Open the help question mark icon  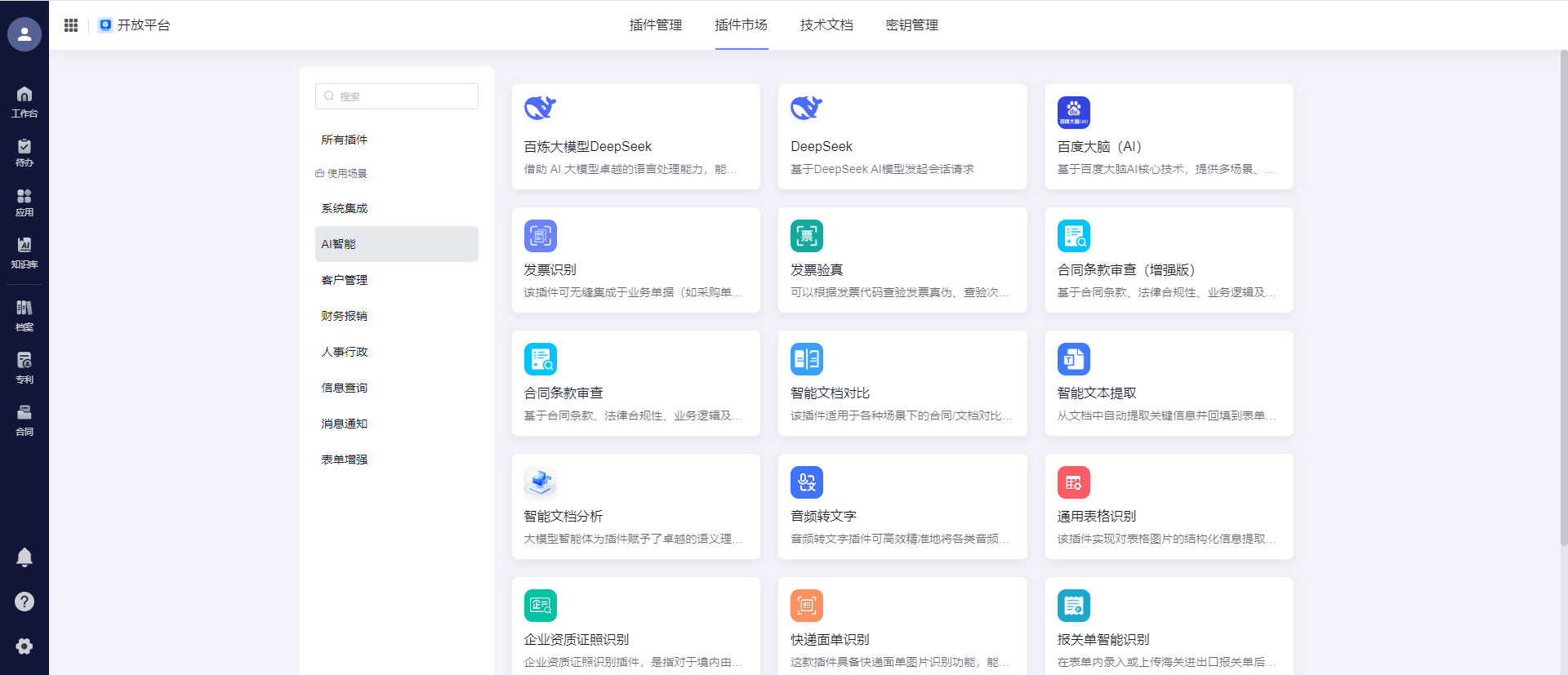click(24, 602)
